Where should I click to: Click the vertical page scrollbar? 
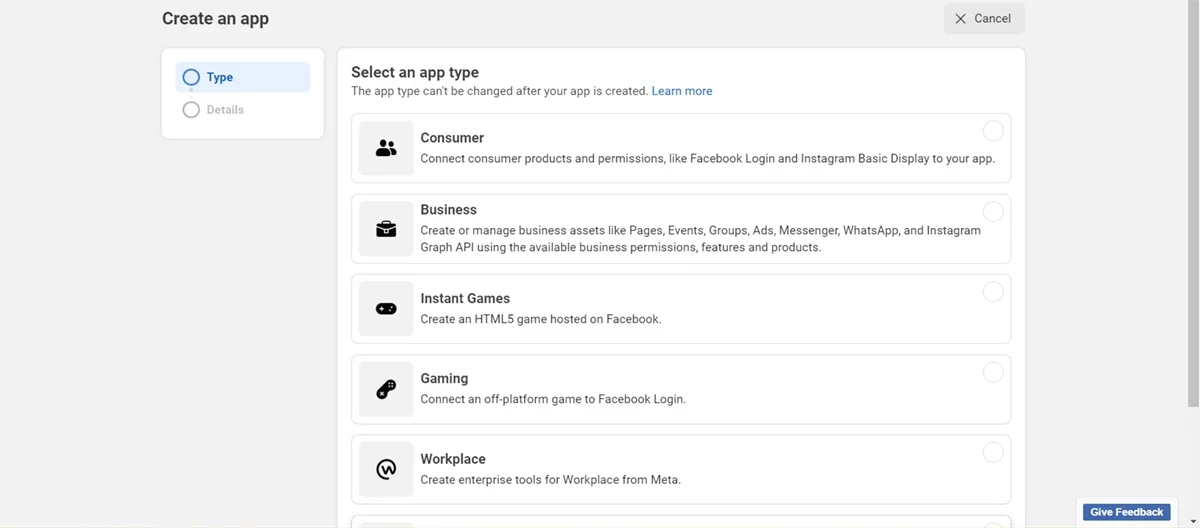pyautogui.click(x=1193, y=204)
